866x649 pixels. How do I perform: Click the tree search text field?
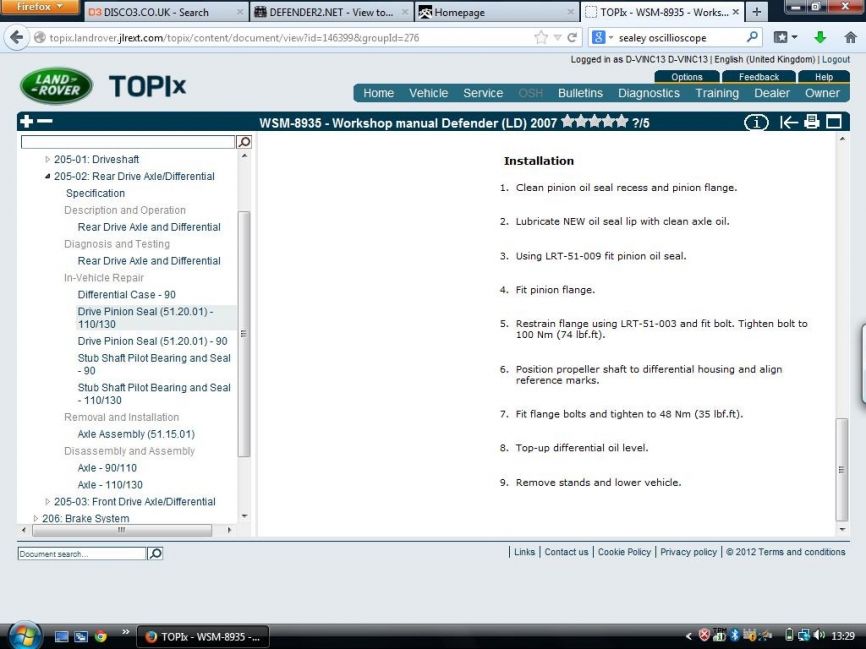pyautogui.click(x=128, y=142)
